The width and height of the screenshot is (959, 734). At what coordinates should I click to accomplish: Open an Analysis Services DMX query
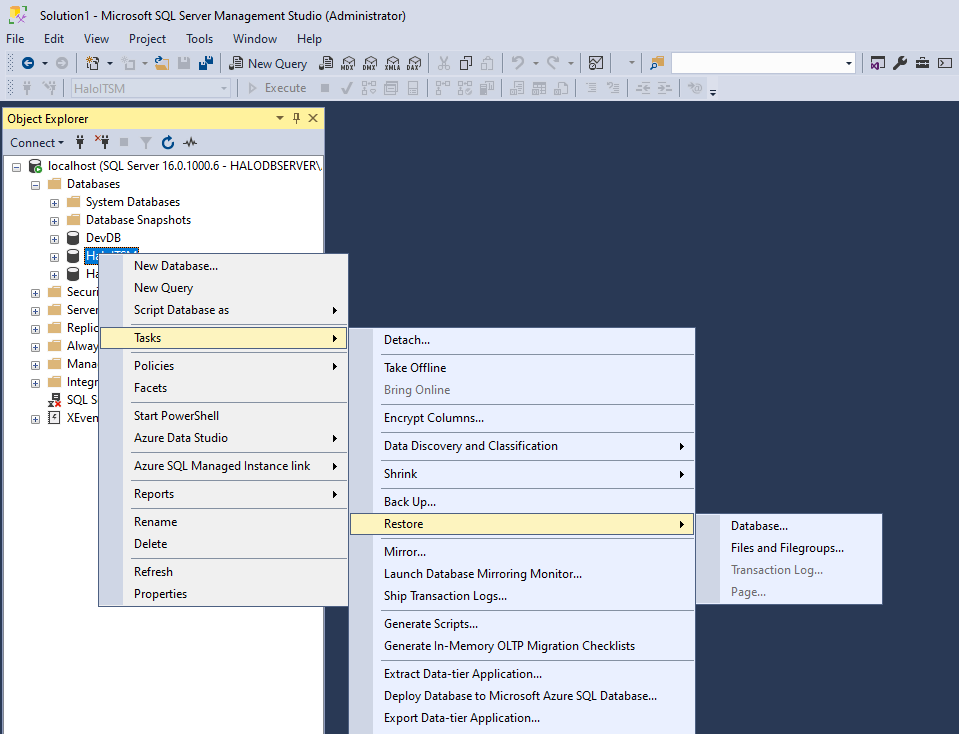coord(370,63)
